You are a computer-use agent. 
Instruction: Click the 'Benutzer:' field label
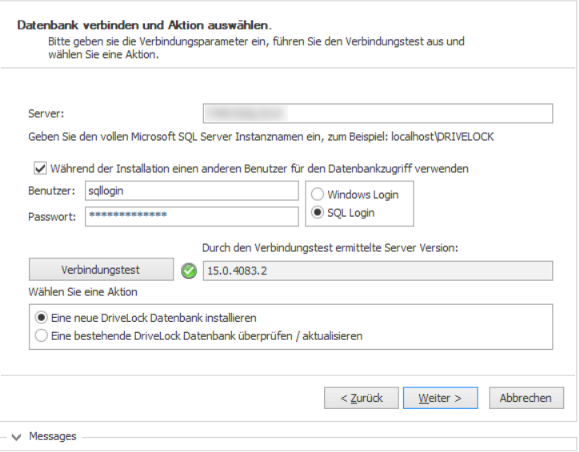point(51,191)
